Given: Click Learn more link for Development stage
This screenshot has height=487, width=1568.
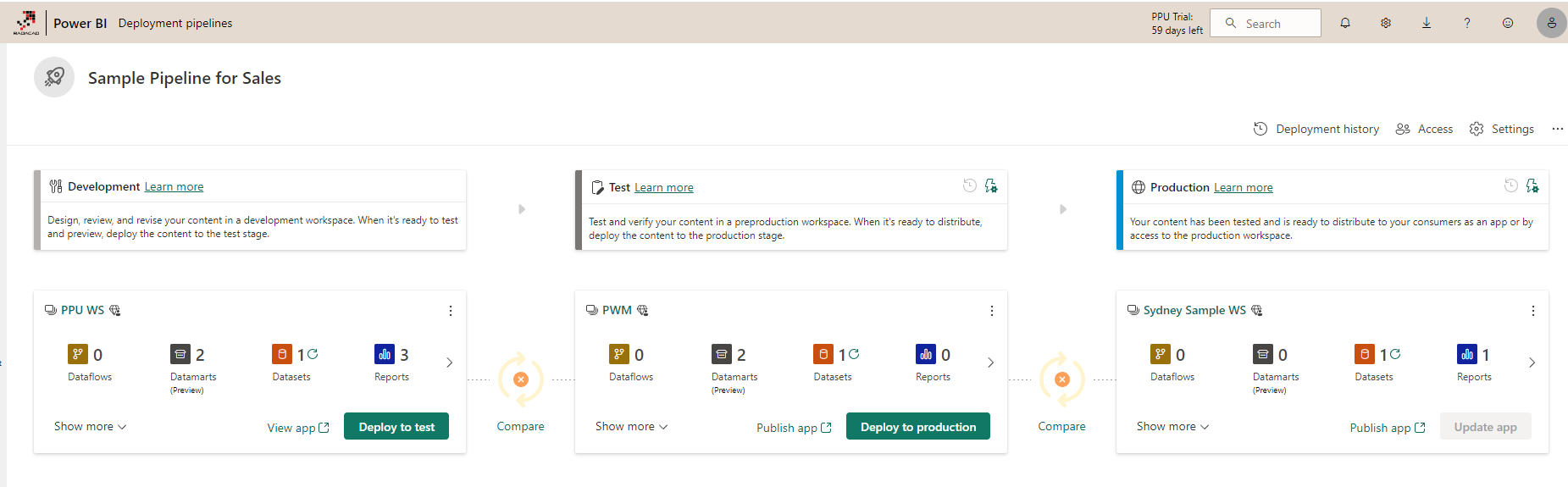Looking at the screenshot, I should [x=174, y=186].
